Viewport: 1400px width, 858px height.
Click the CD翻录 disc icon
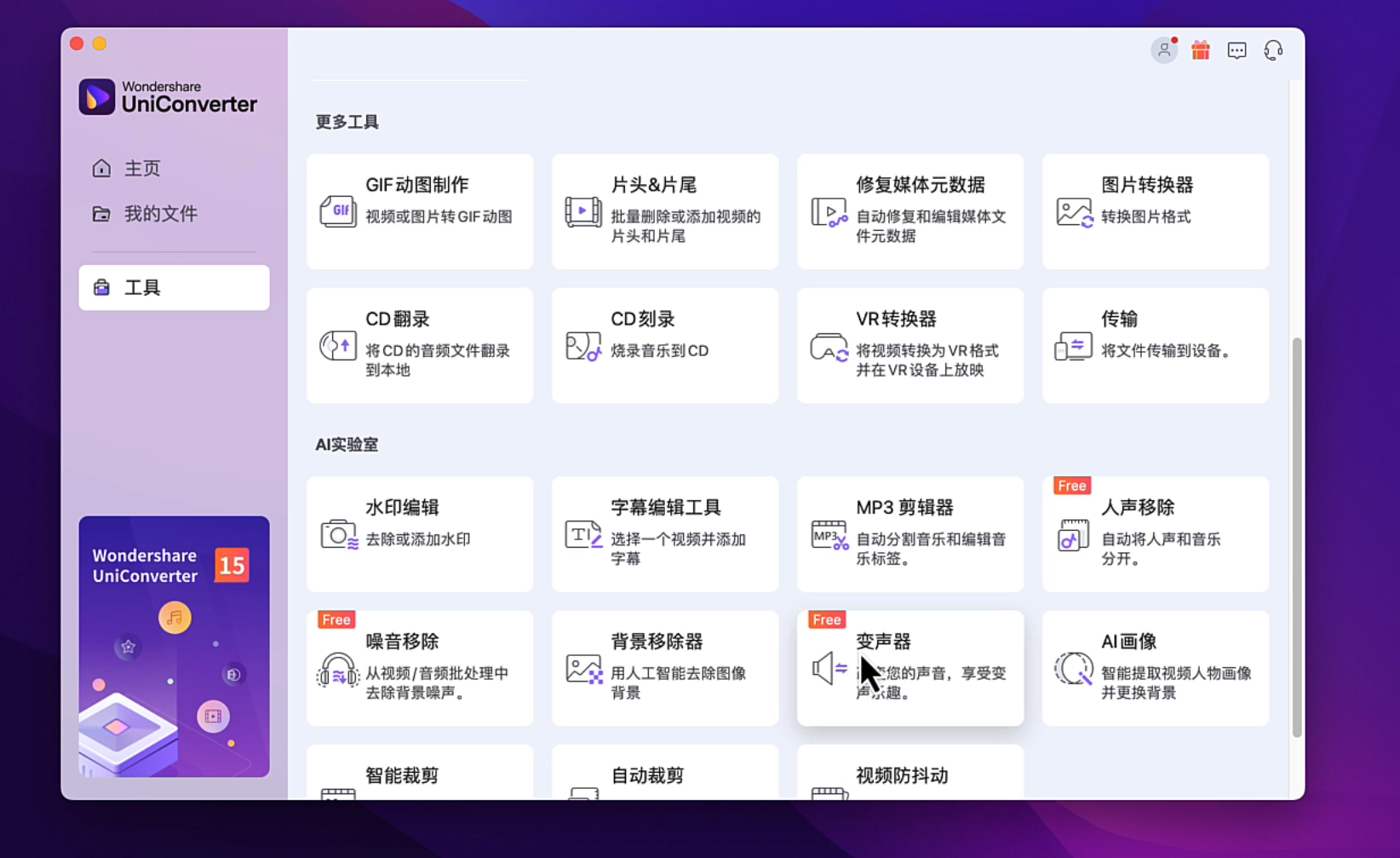(337, 345)
